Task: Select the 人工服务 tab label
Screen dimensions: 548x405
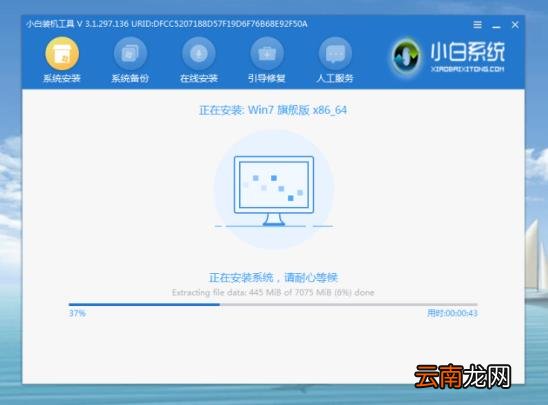Action: pyautogui.click(x=335, y=78)
